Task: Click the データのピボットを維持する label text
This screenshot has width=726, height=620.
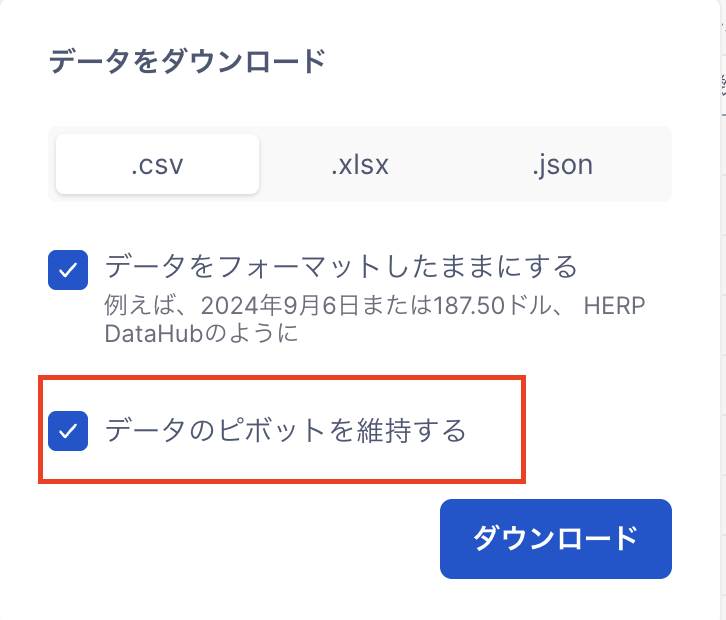Action: tap(285, 430)
